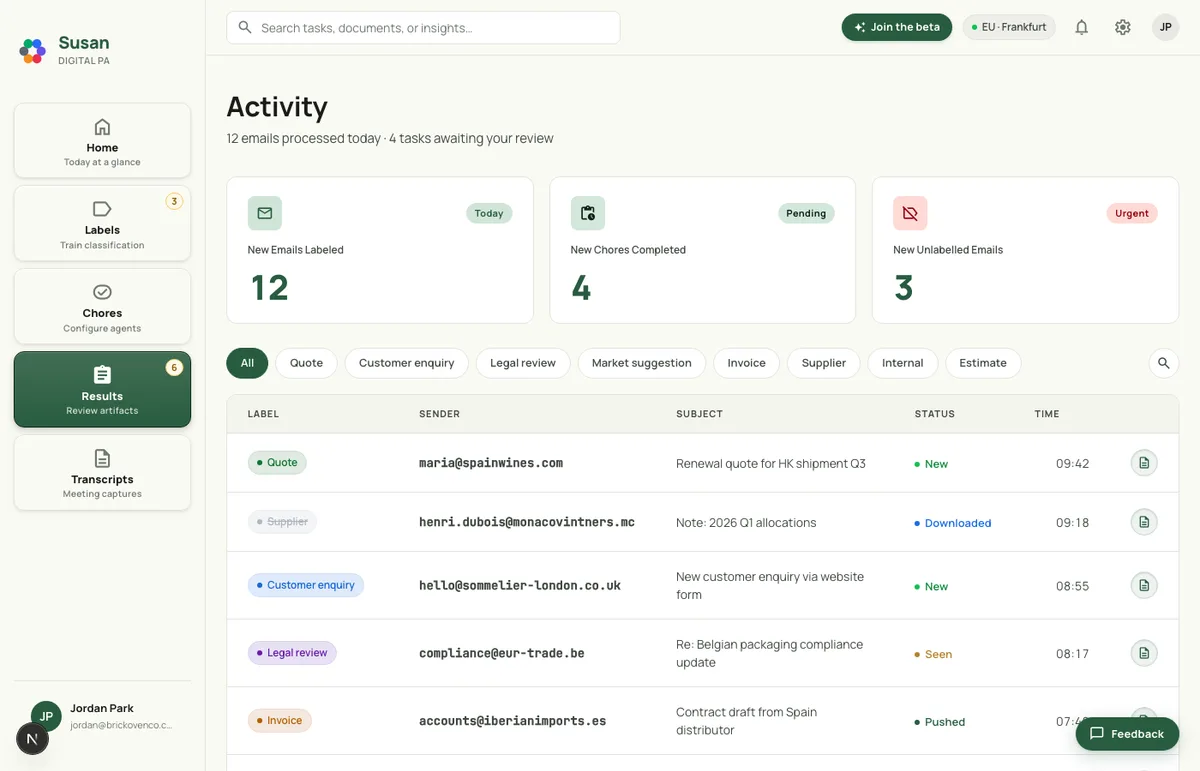Click Join the beta button
Viewport: 1200px width, 771px height.
897,27
